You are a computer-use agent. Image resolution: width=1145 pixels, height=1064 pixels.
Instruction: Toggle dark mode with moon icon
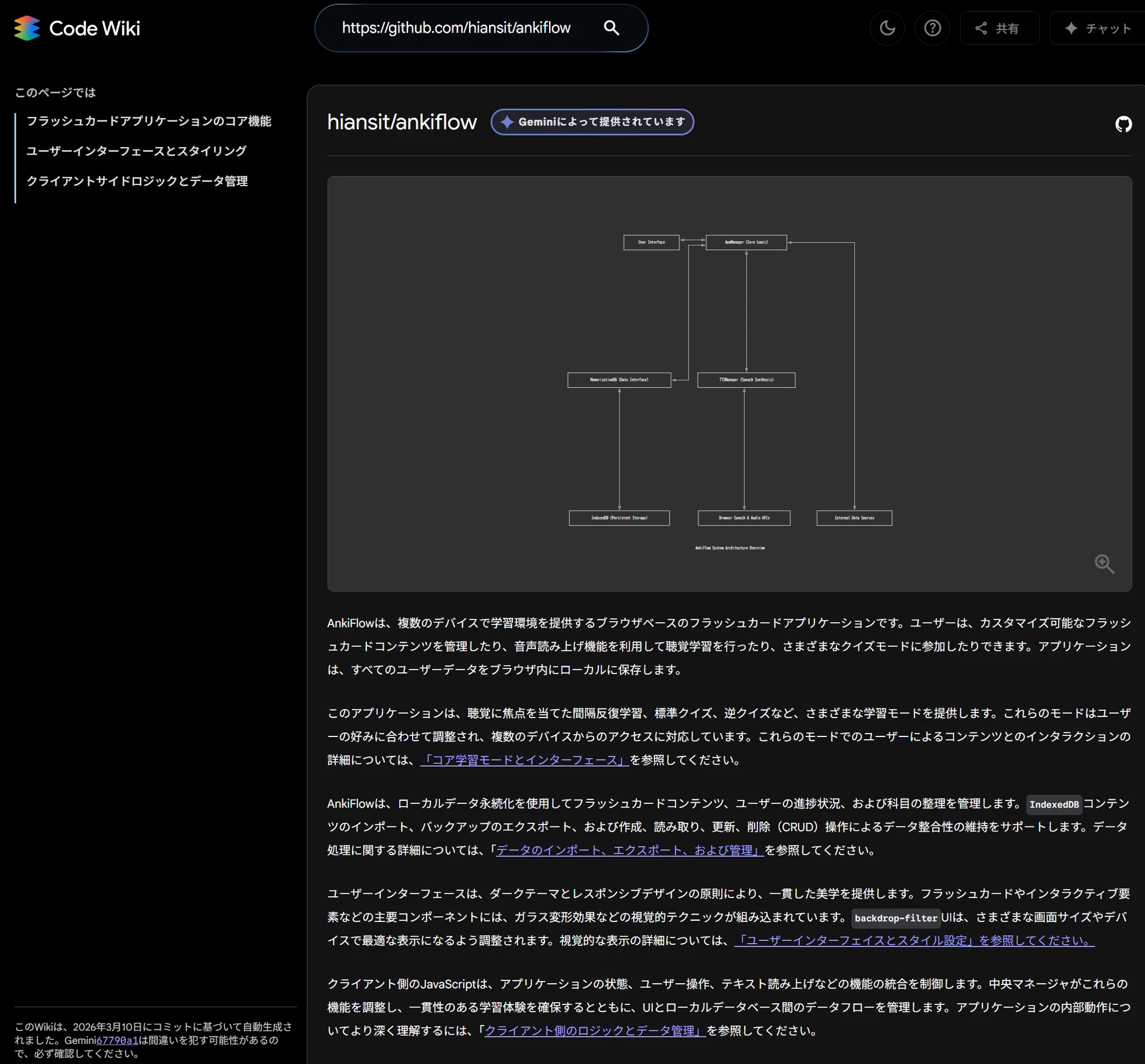point(887,27)
